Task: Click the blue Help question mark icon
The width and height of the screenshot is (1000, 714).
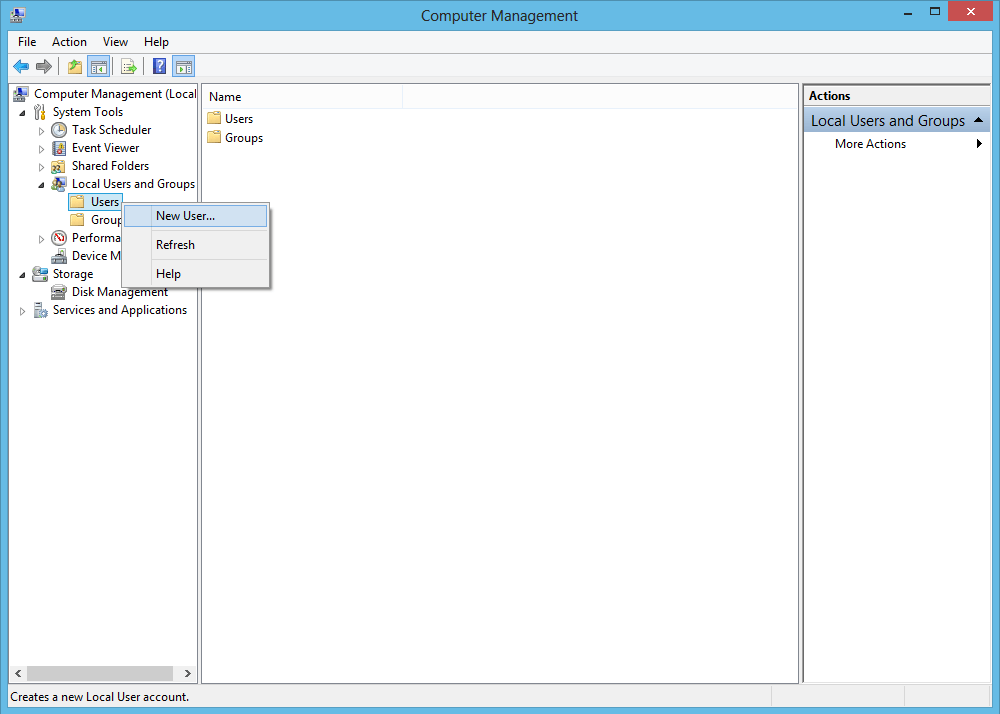Action: click(159, 67)
